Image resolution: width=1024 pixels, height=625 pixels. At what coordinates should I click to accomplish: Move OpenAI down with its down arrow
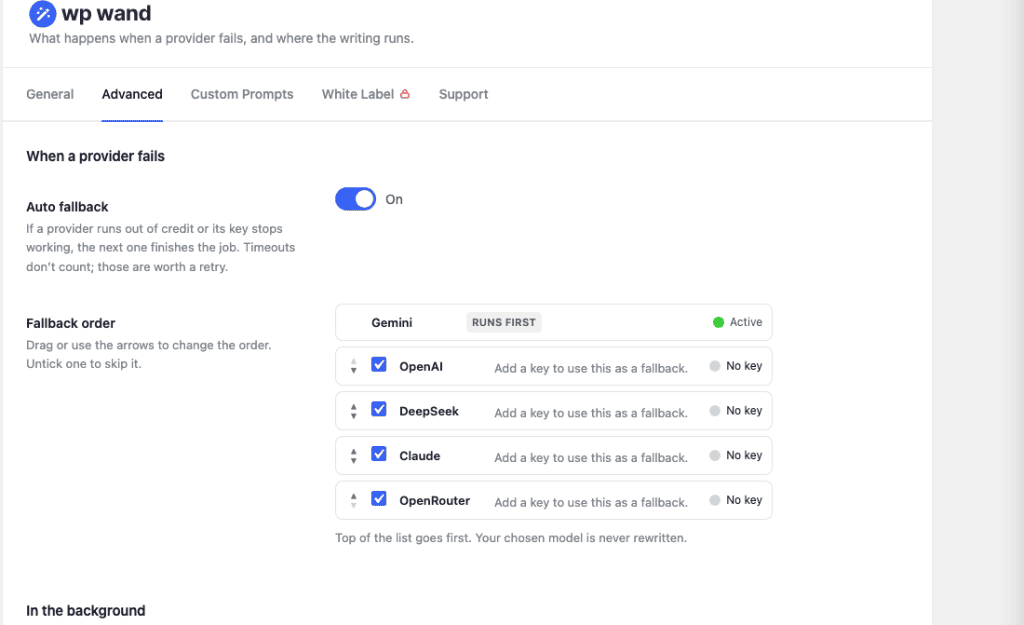[x=353, y=371]
